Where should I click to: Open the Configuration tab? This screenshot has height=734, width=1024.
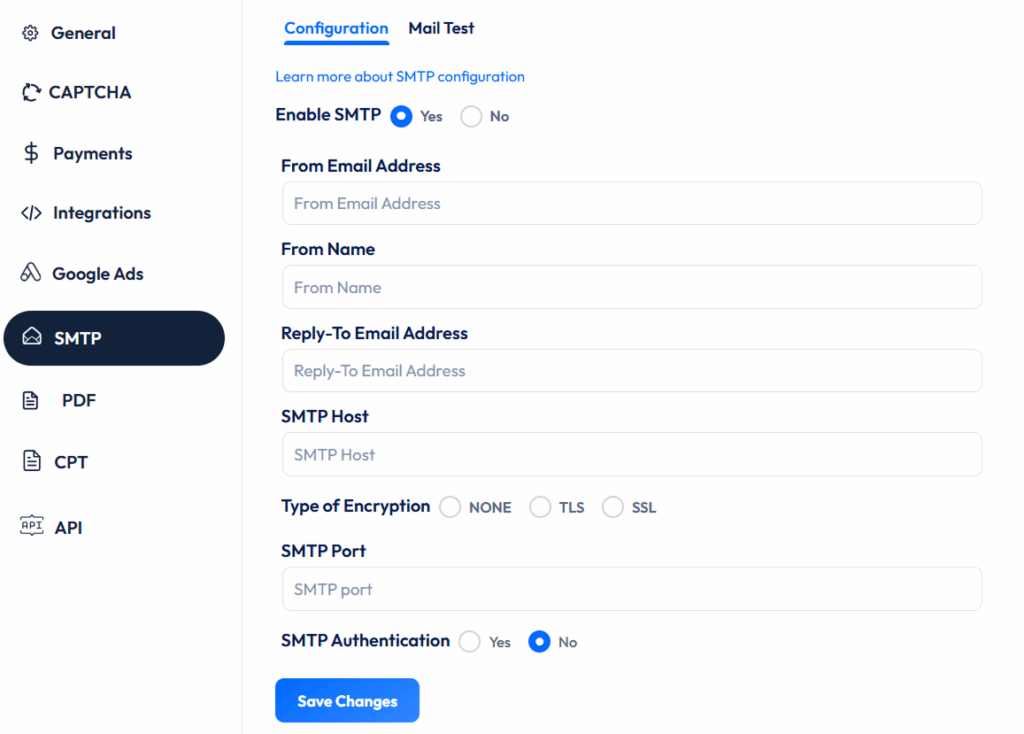[x=336, y=28]
